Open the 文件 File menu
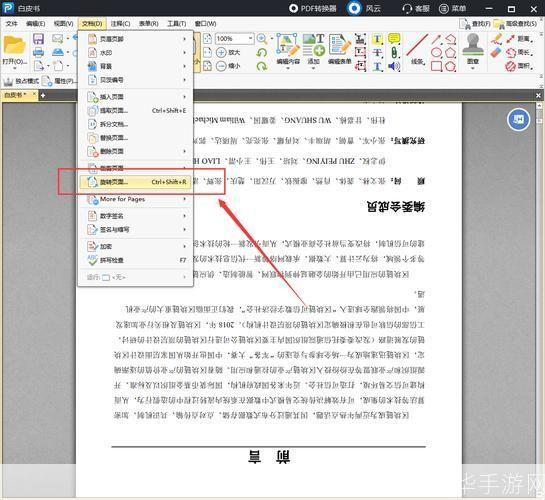Viewport: 545px width, 500px height. coord(11,24)
